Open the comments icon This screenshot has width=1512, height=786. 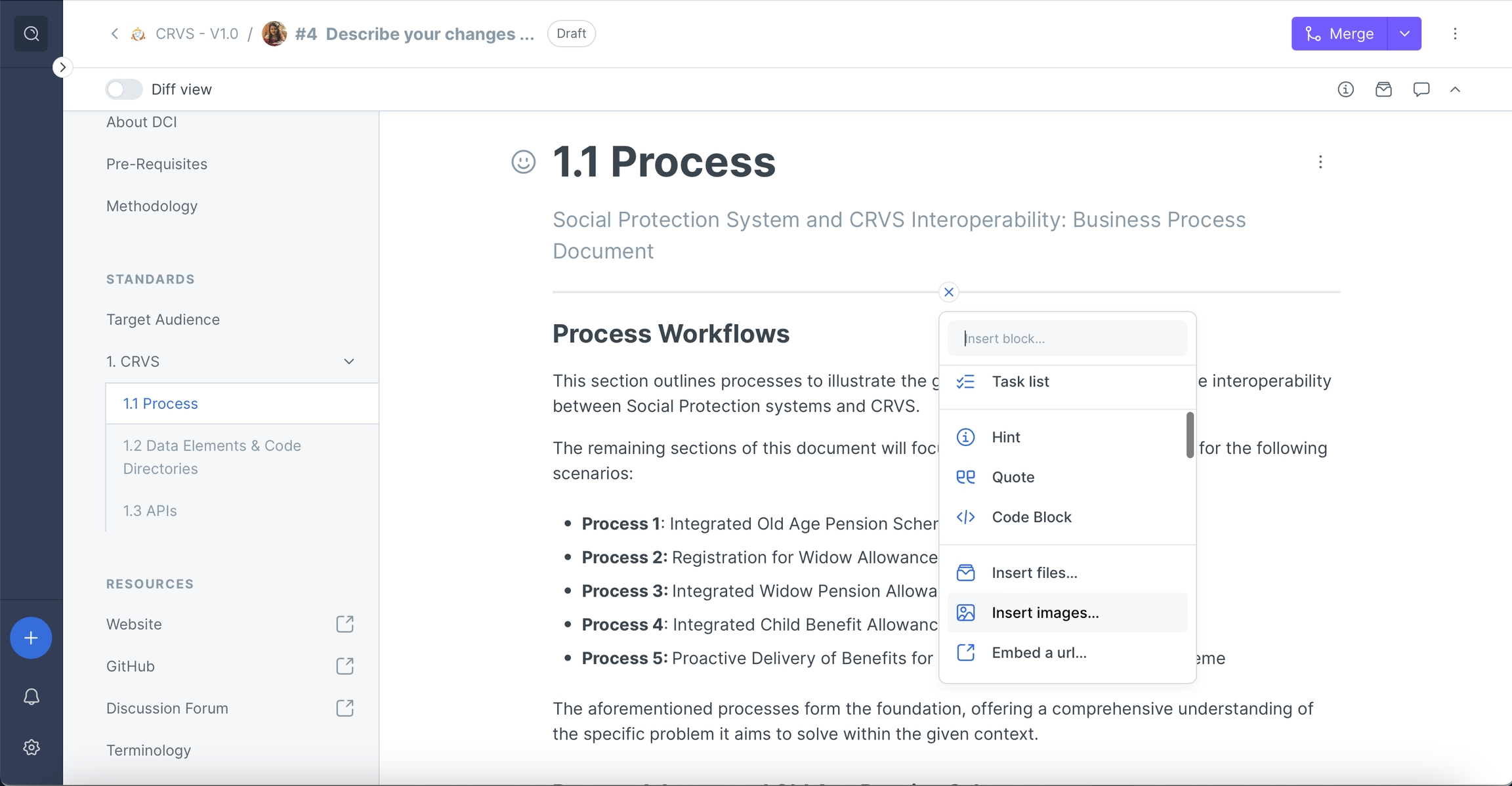pos(1421,89)
